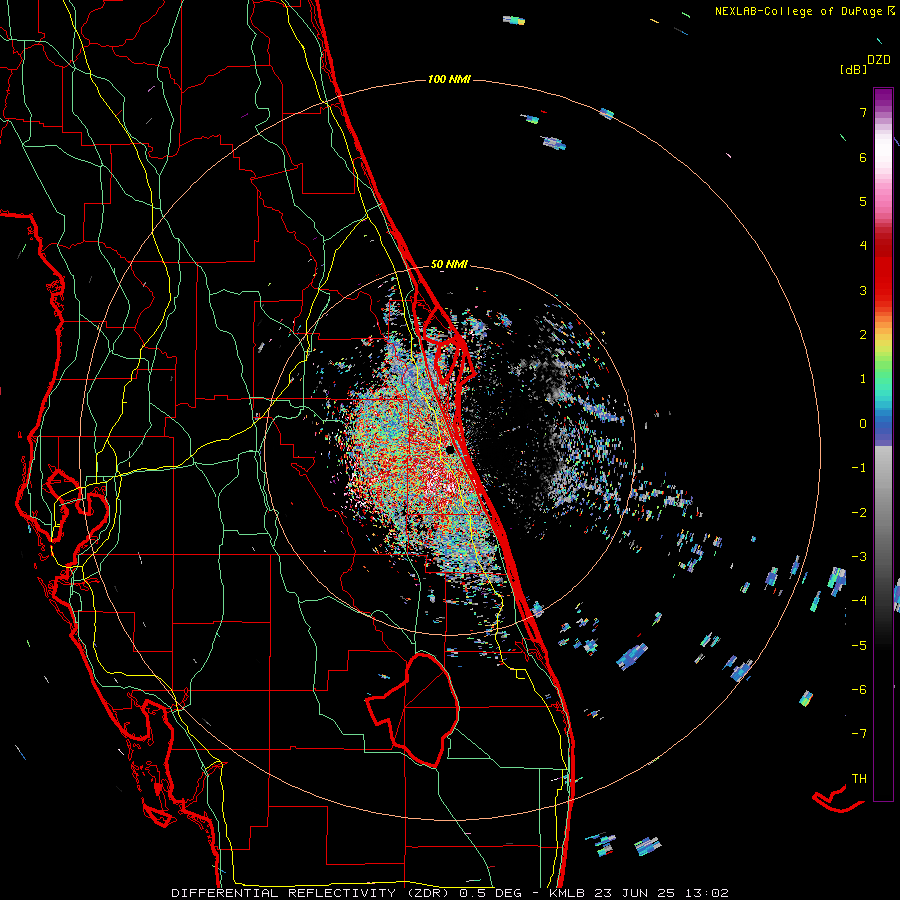The width and height of the screenshot is (900, 900).
Task: Click the 7 value on the color scale
Action: coord(863,112)
